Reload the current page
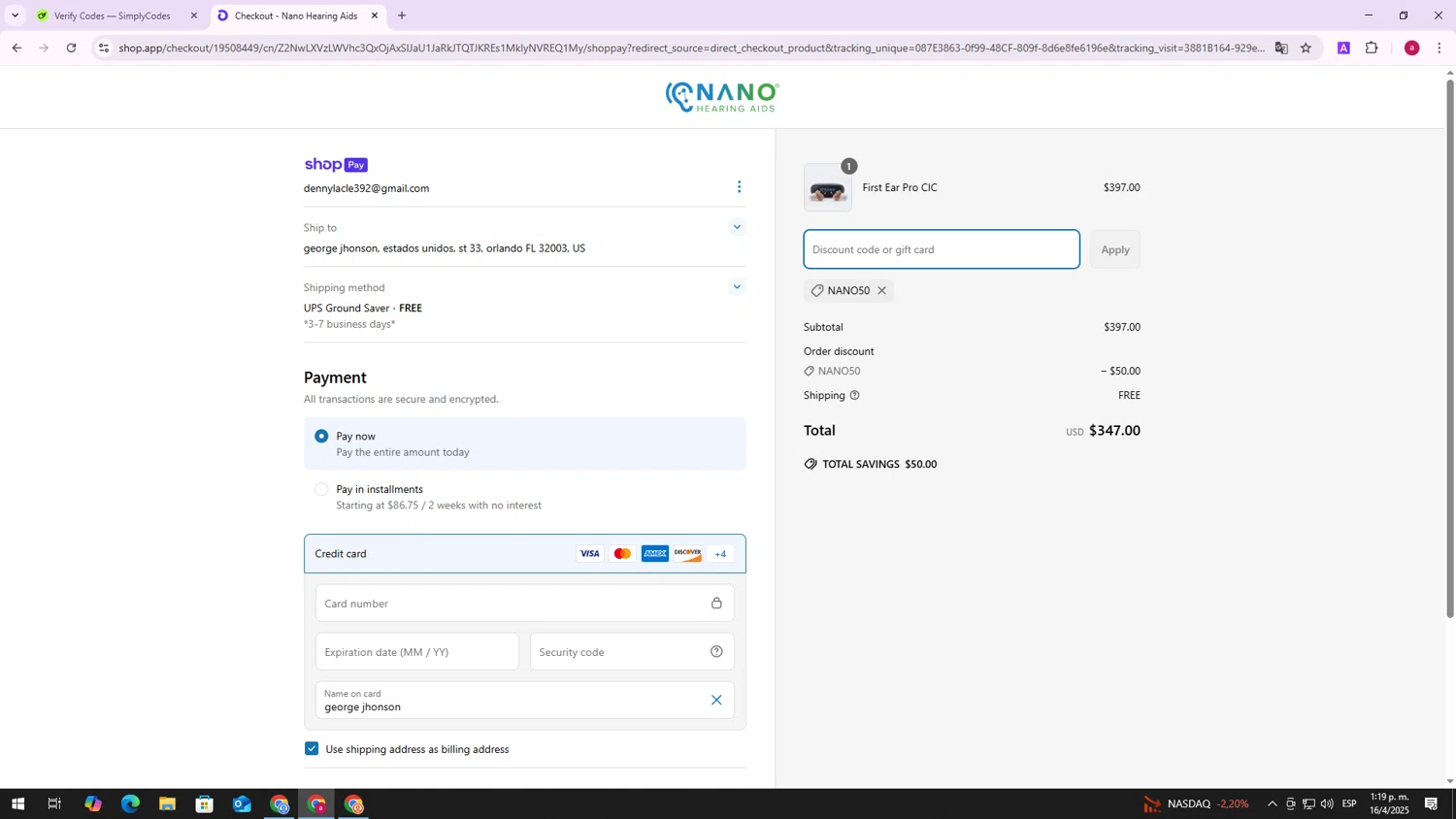Image resolution: width=1456 pixels, height=819 pixels. [71, 48]
